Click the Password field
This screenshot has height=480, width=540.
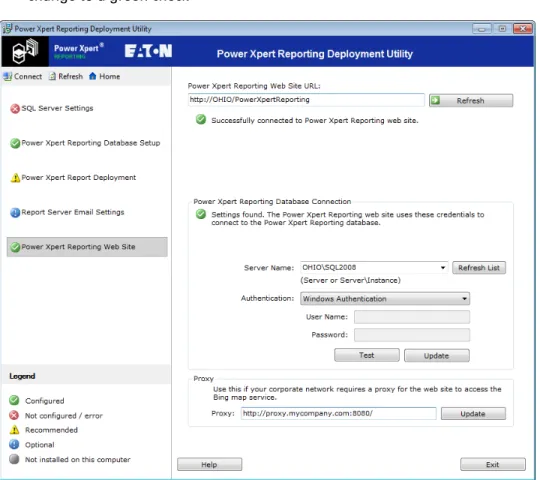pos(412,335)
